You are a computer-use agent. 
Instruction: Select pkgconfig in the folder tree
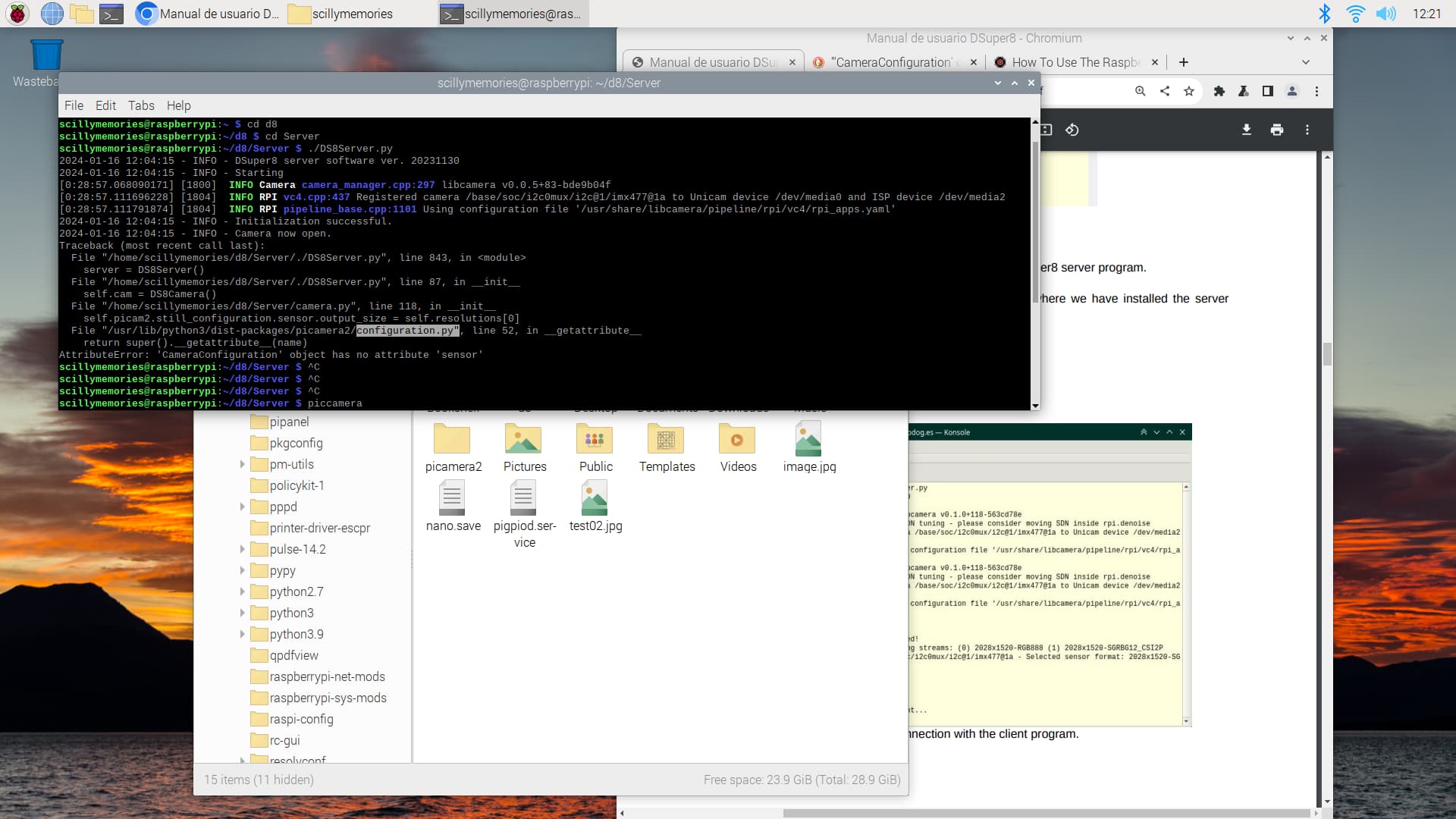(296, 443)
